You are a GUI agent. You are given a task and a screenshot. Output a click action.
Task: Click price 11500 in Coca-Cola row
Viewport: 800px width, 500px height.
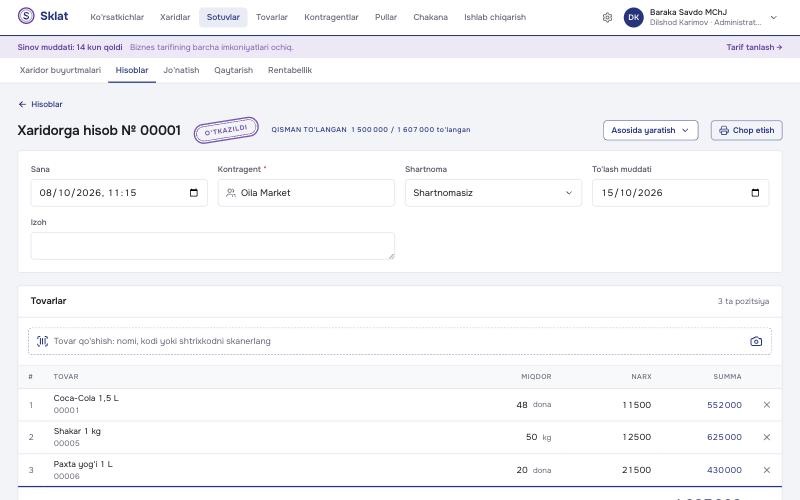coord(636,405)
